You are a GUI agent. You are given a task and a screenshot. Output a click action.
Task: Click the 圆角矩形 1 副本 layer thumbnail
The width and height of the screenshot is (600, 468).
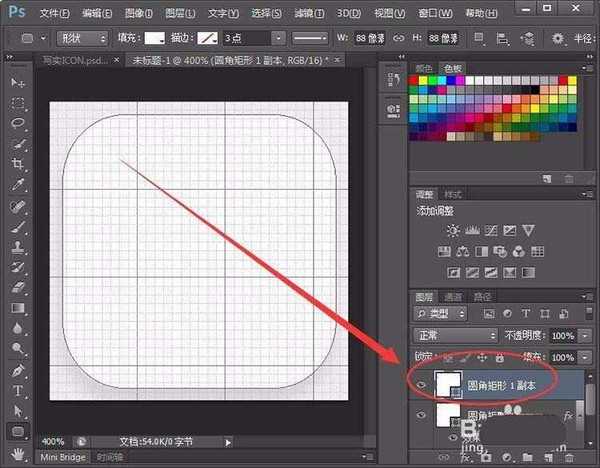coord(448,385)
